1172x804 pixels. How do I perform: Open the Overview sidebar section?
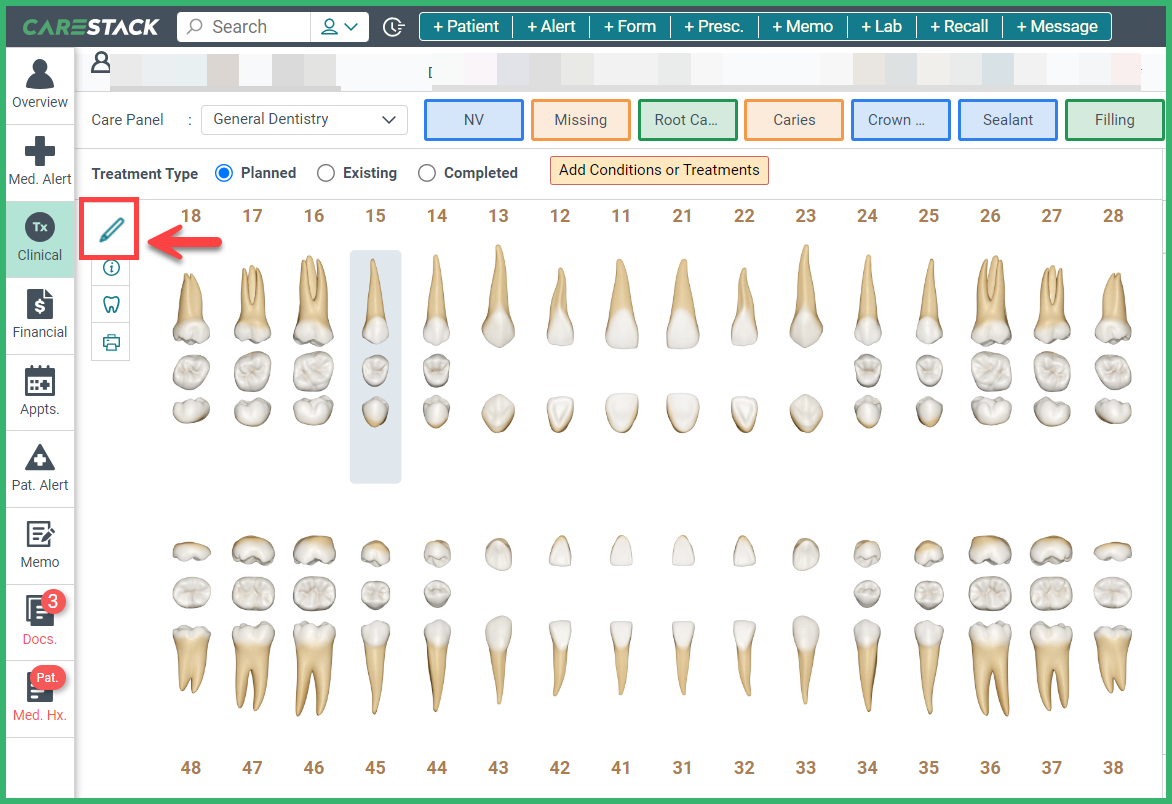[x=40, y=84]
